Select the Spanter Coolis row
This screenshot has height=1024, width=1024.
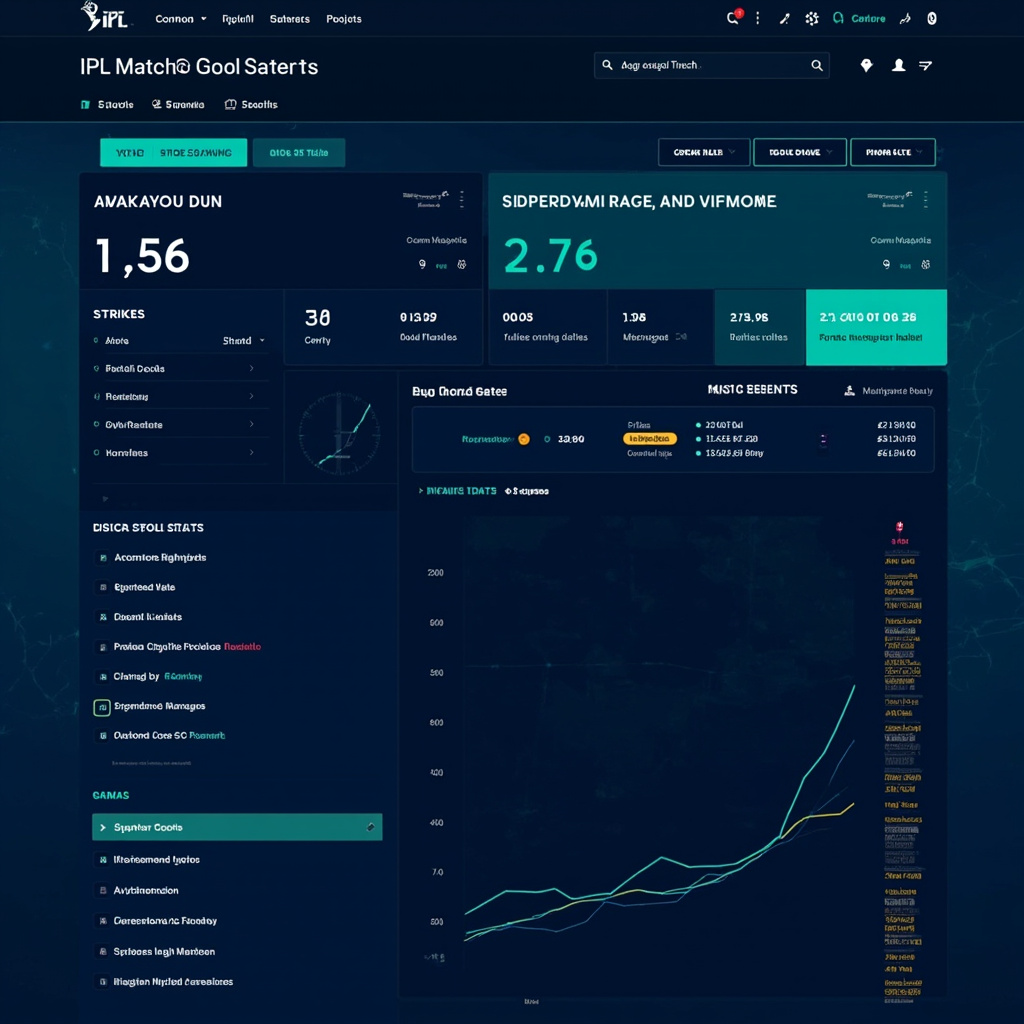(x=237, y=827)
